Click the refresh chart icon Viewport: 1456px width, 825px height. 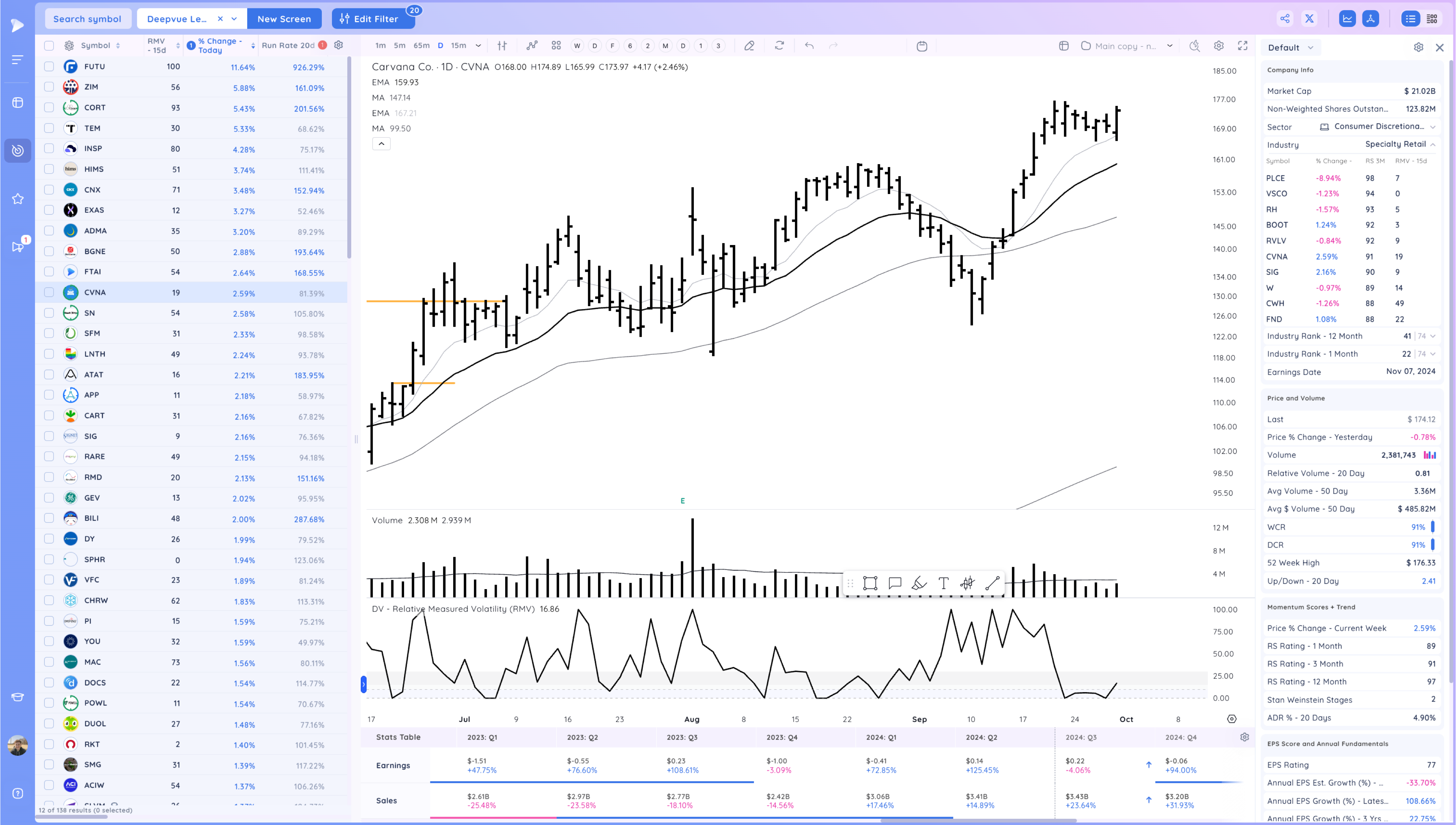tap(779, 46)
